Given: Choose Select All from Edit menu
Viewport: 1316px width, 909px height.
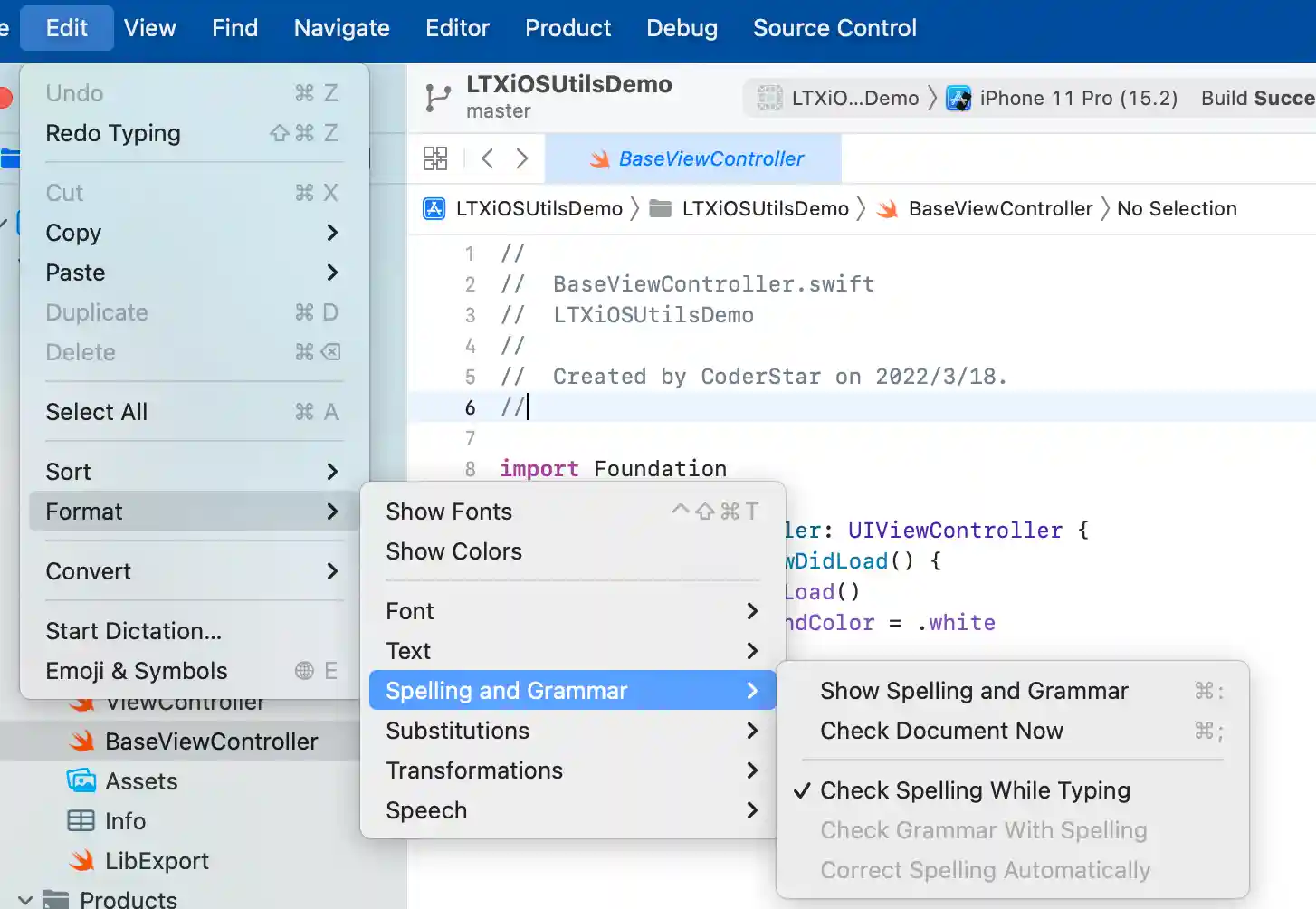Looking at the screenshot, I should click(97, 412).
